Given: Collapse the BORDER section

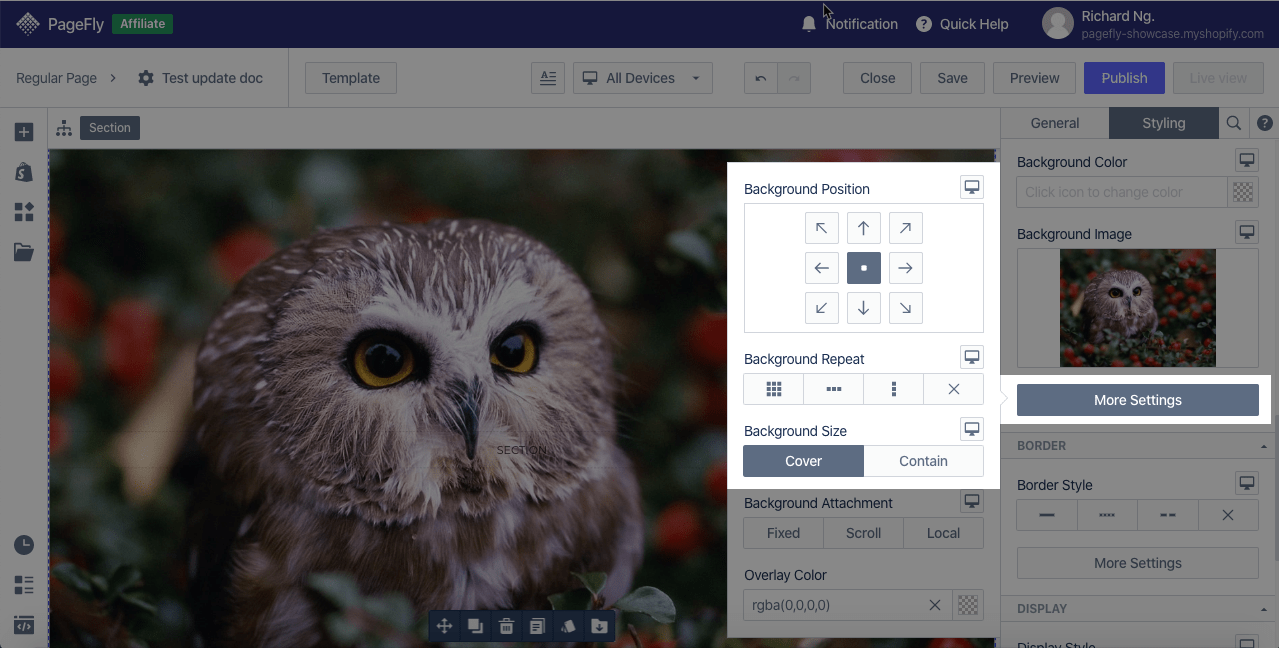Looking at the screenshot, I should (x=1264, y=446).
